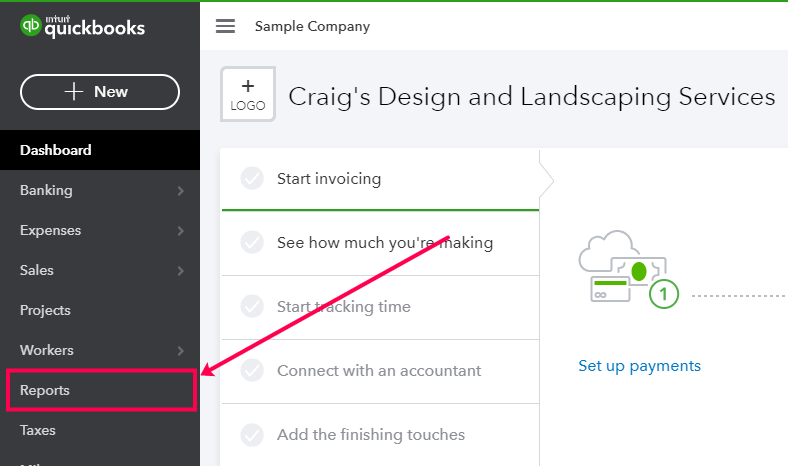Open the Sales menu item
The width and height of the screenshot is (788, 466).
tap(100, 270)
